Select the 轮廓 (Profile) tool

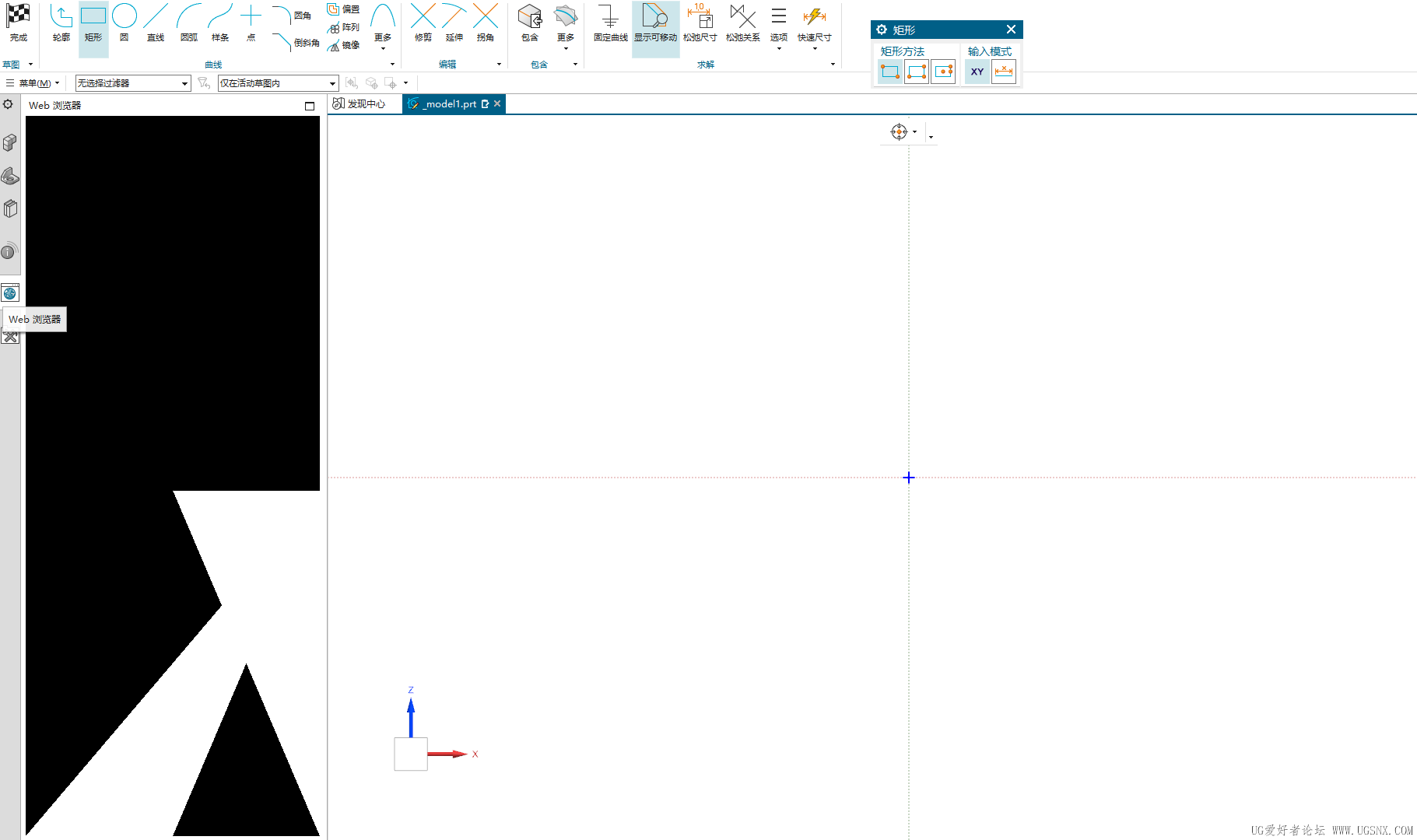pyautogui.click(x=61, y=23)
